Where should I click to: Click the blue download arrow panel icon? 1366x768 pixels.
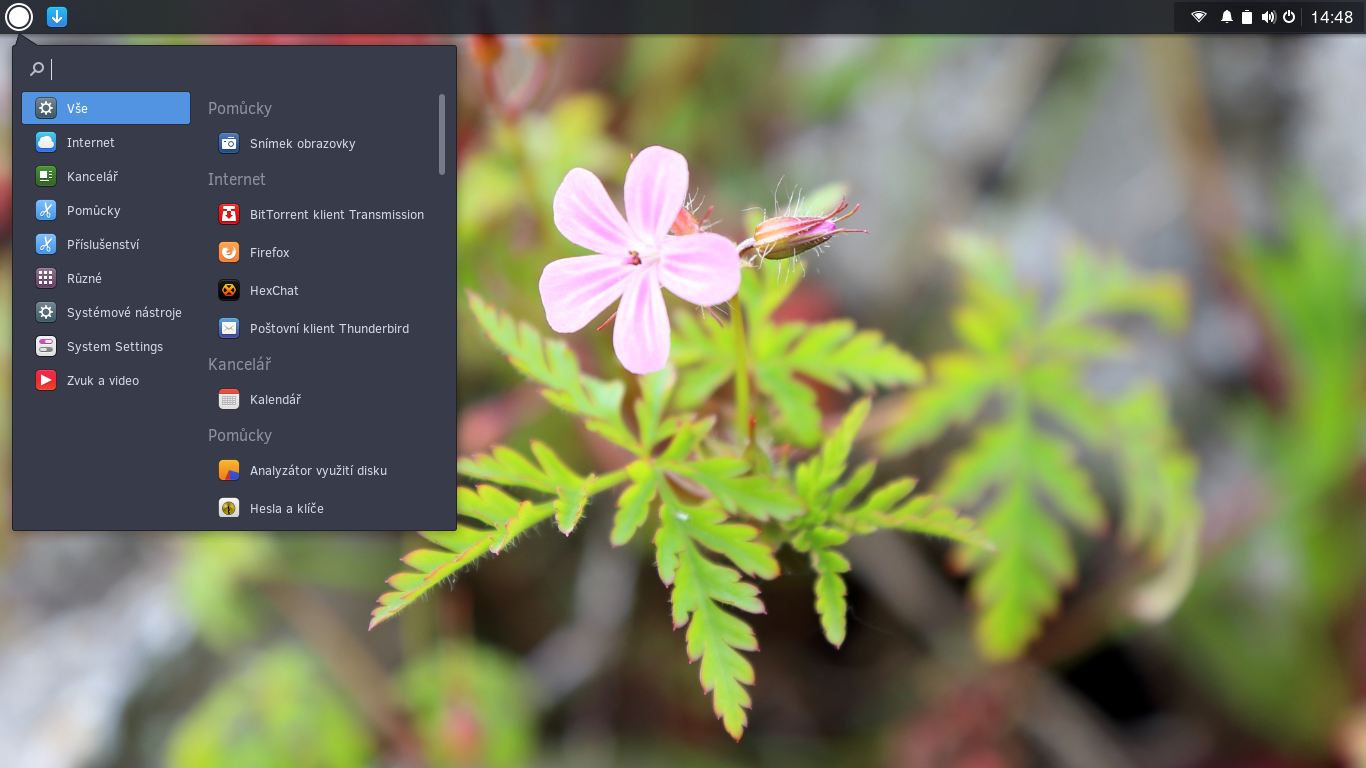pyautogui.click(x=57, y=16)
